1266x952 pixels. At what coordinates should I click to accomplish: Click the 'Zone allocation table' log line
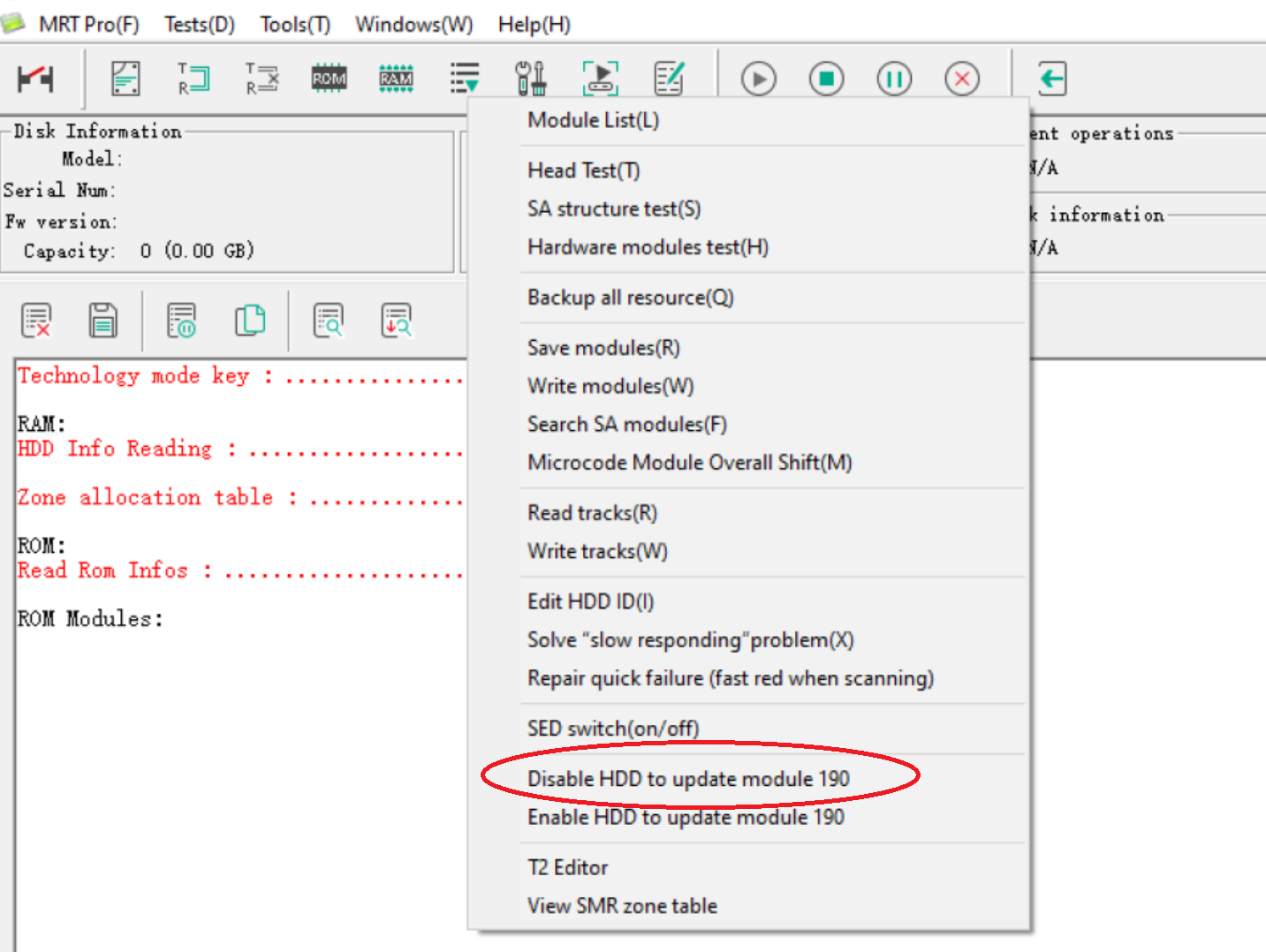click(241, 497)
